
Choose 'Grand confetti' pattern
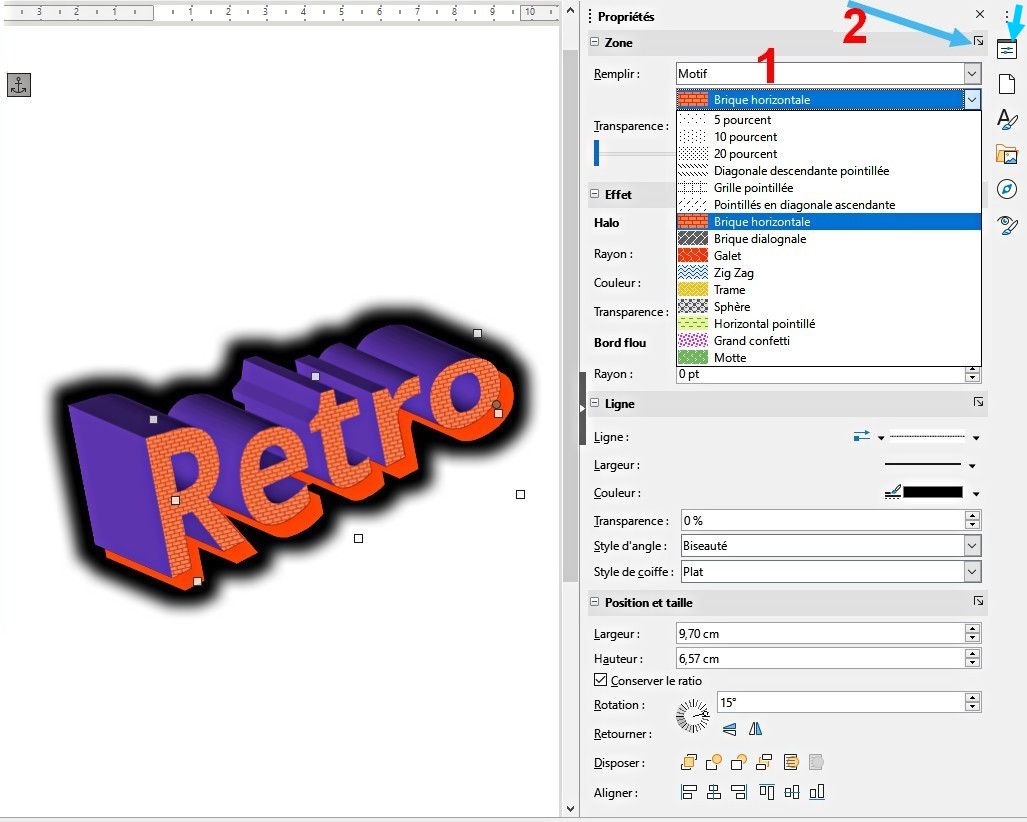pyautogui.click(x=829, y=341)
